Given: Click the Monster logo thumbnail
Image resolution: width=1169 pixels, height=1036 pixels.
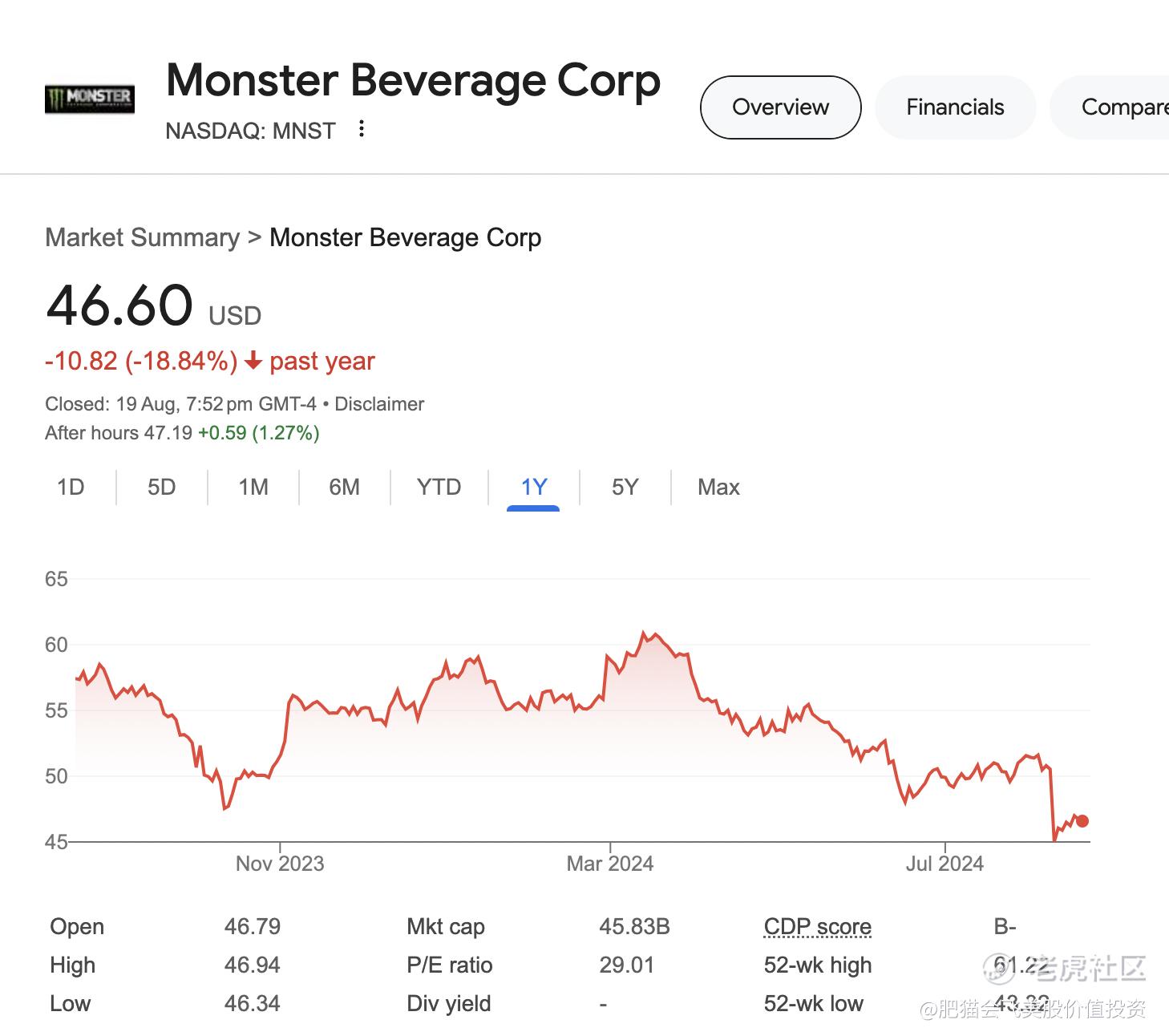Looking at the screenshot, I should 89,99.
